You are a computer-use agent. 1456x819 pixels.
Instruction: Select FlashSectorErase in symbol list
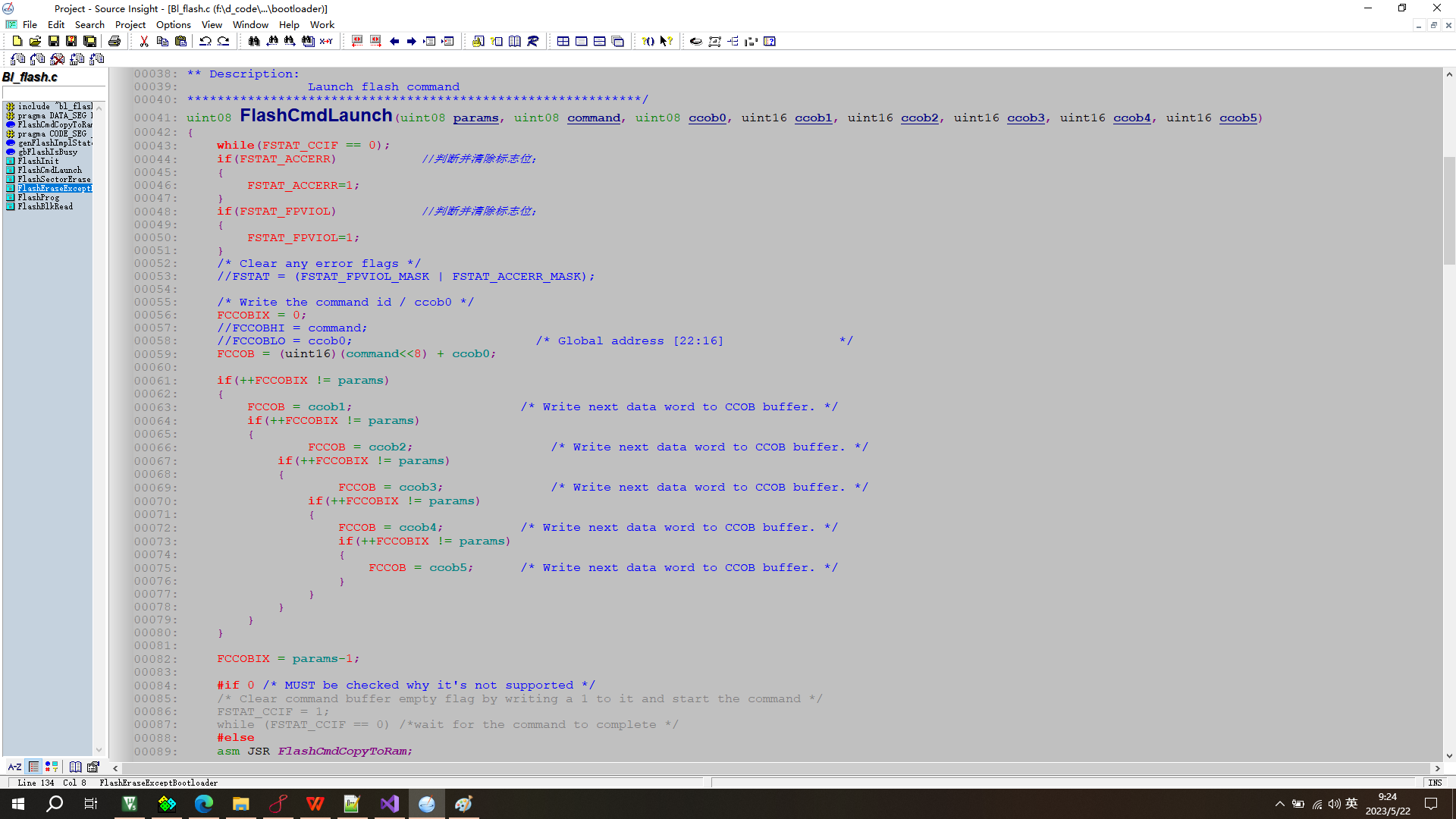pos(54,179)
